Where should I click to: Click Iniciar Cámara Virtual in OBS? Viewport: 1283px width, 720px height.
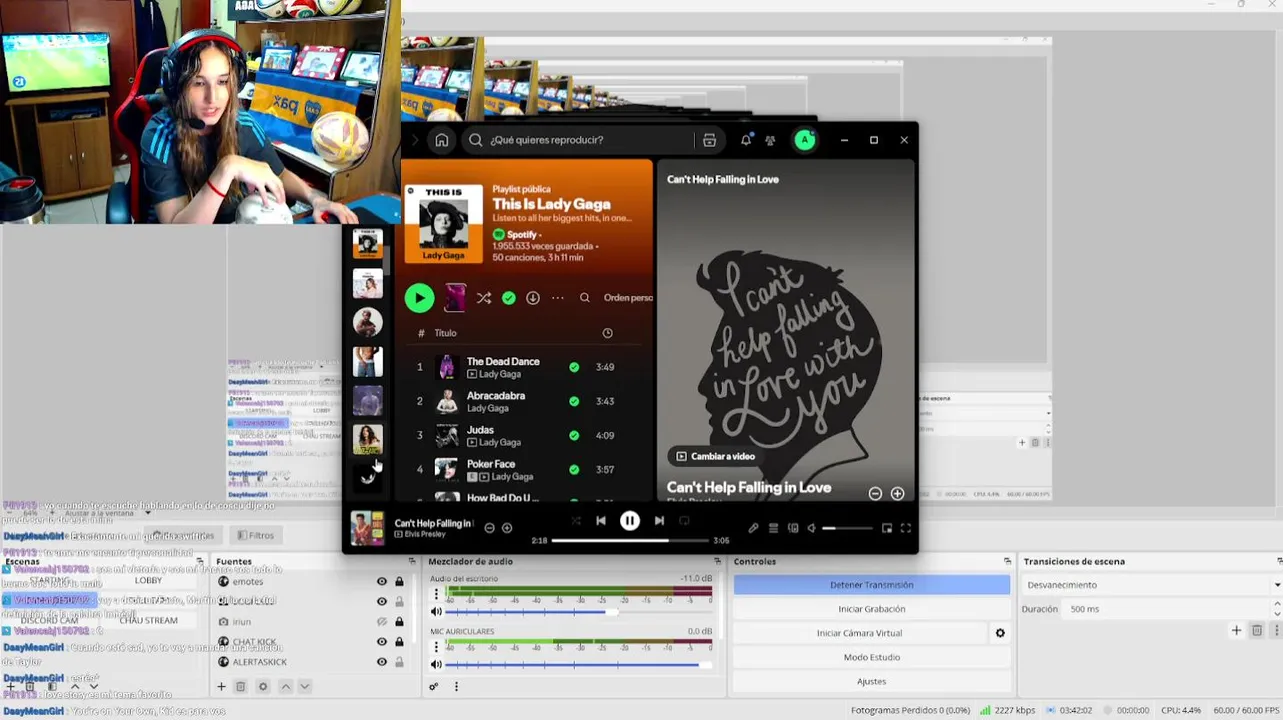pyautogui.click(x=859, y=633)
